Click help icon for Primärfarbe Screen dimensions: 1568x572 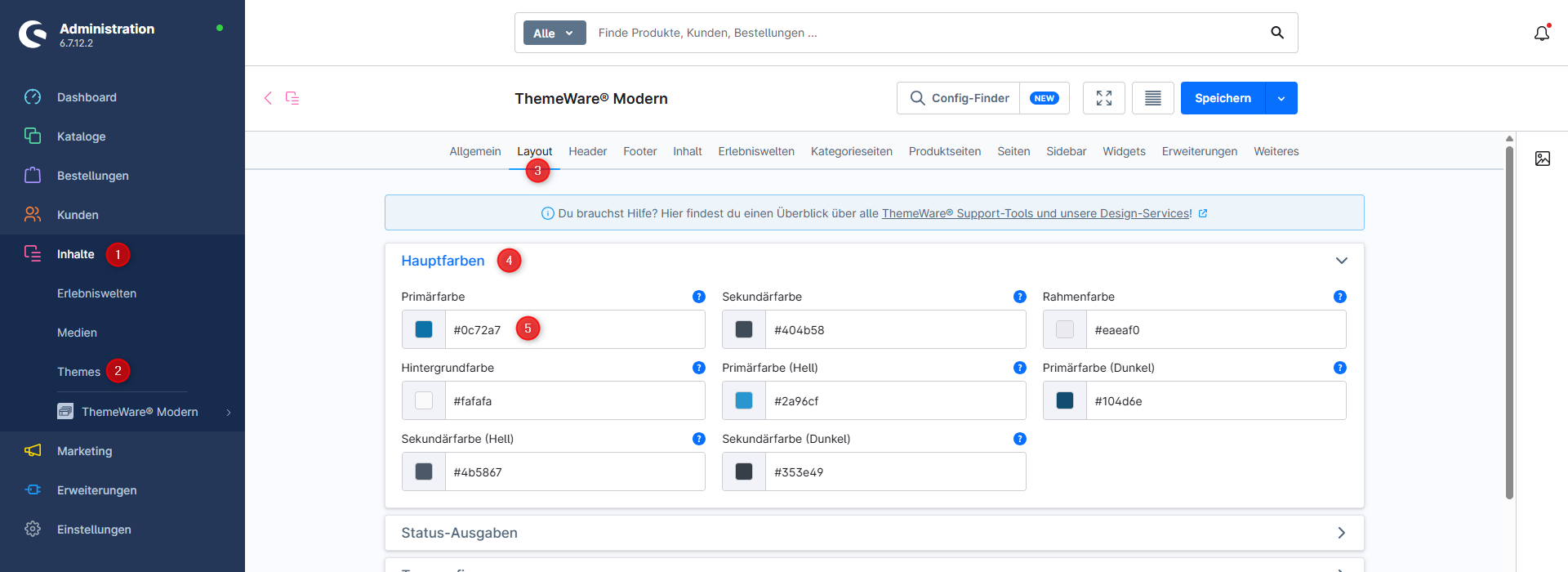click(699, 297)
